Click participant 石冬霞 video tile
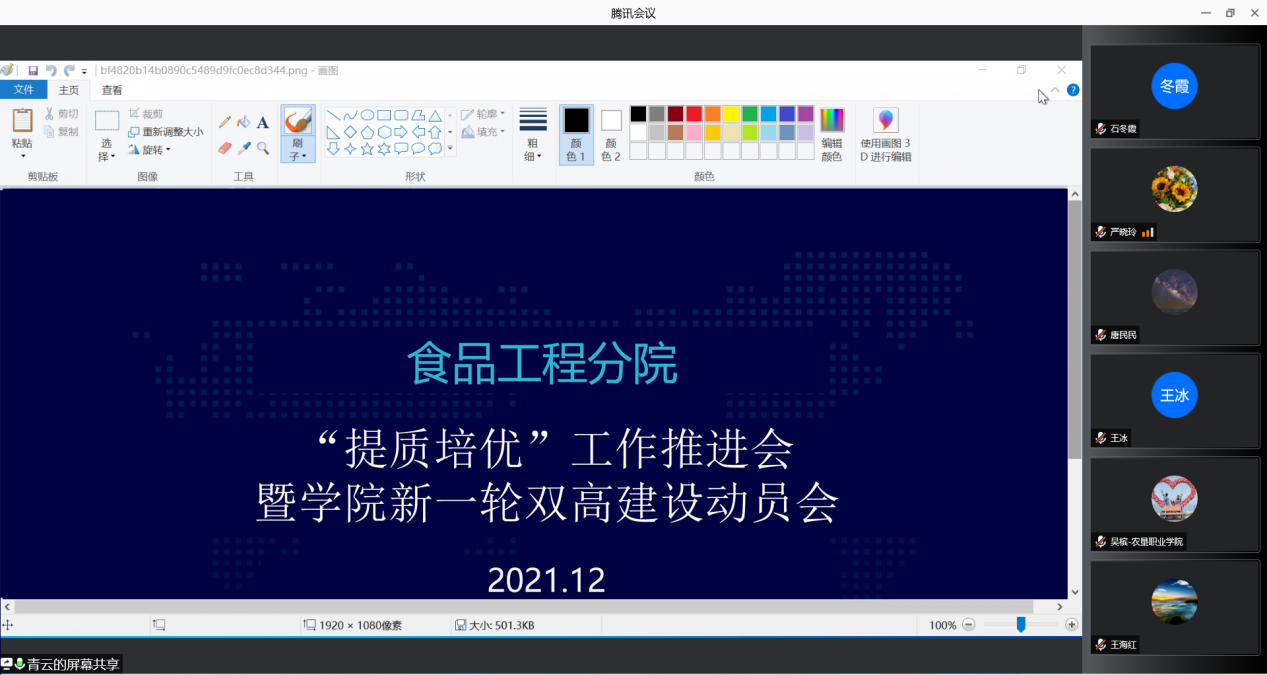The height and width of the screenshot is (675, 1267). point(1174,91)
